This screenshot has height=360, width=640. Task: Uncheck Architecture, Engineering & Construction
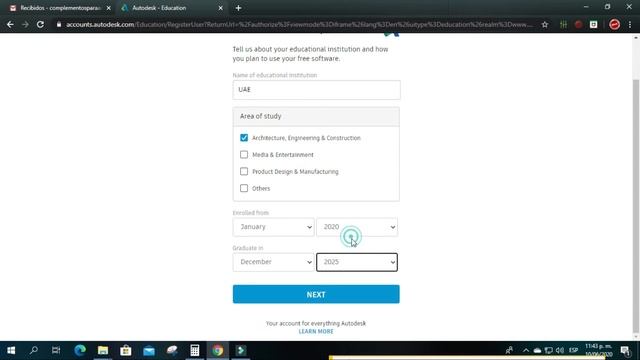(x=244, y=138)
